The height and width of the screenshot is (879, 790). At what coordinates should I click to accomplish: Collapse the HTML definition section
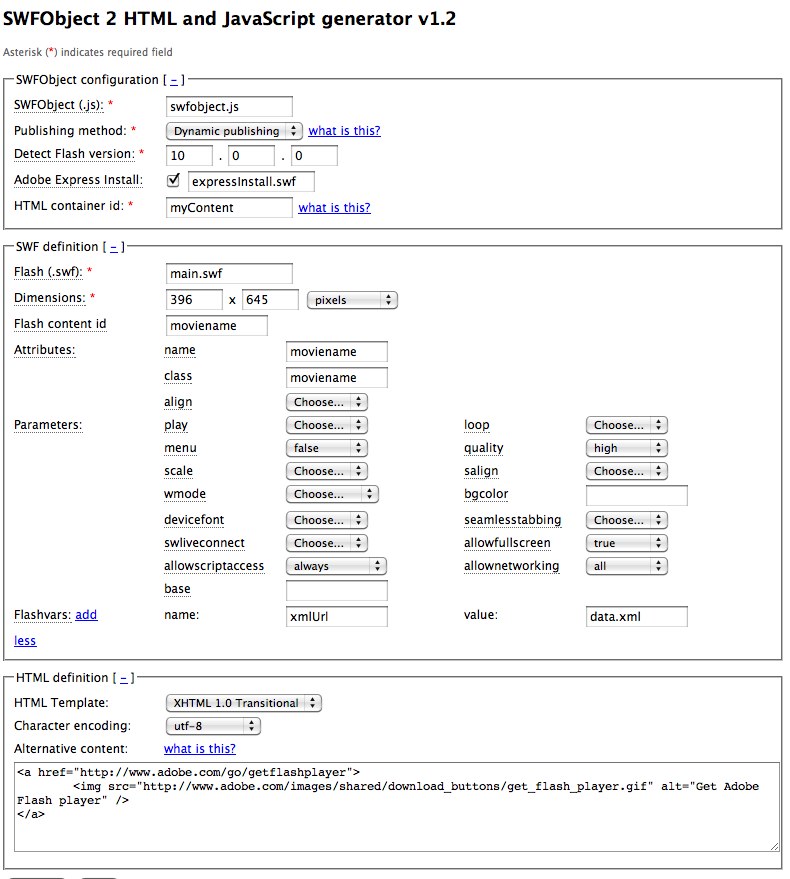(x=123, y=678)
